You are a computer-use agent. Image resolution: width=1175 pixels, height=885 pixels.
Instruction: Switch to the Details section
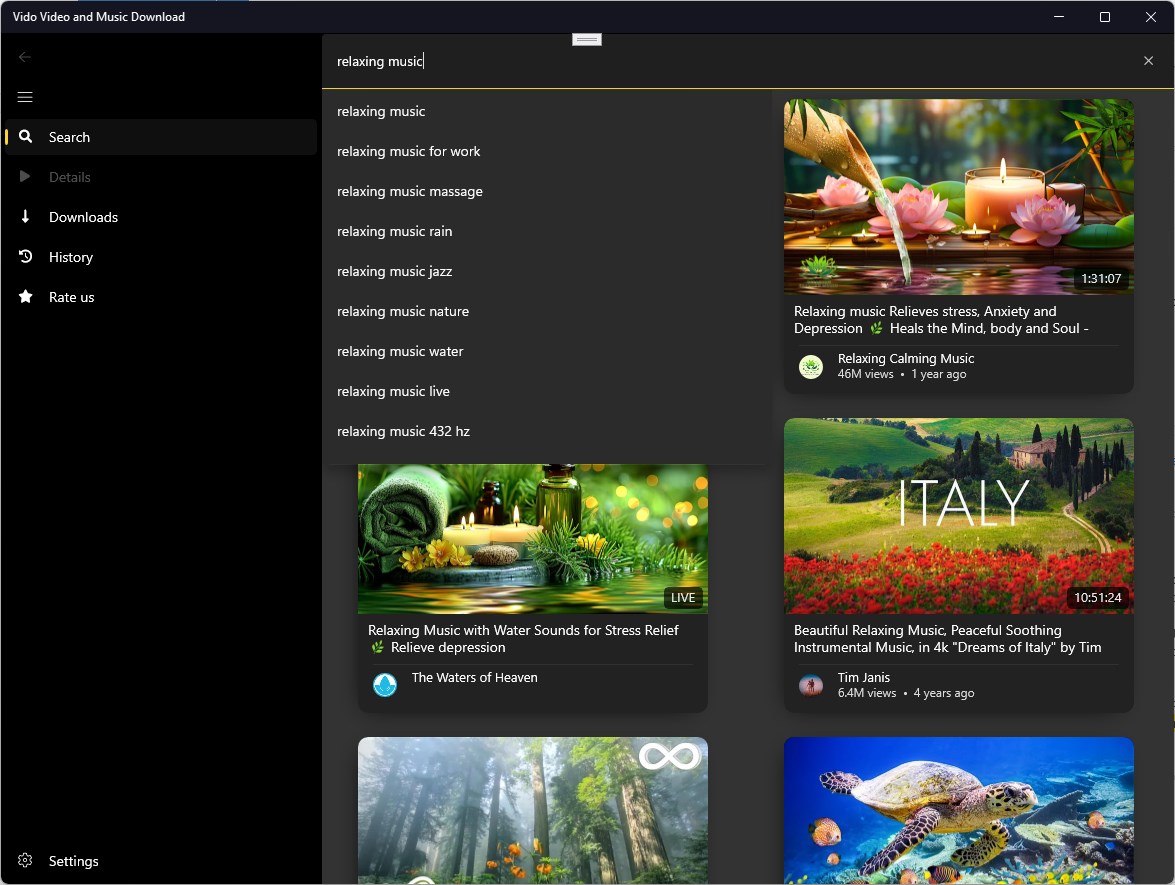70,177
